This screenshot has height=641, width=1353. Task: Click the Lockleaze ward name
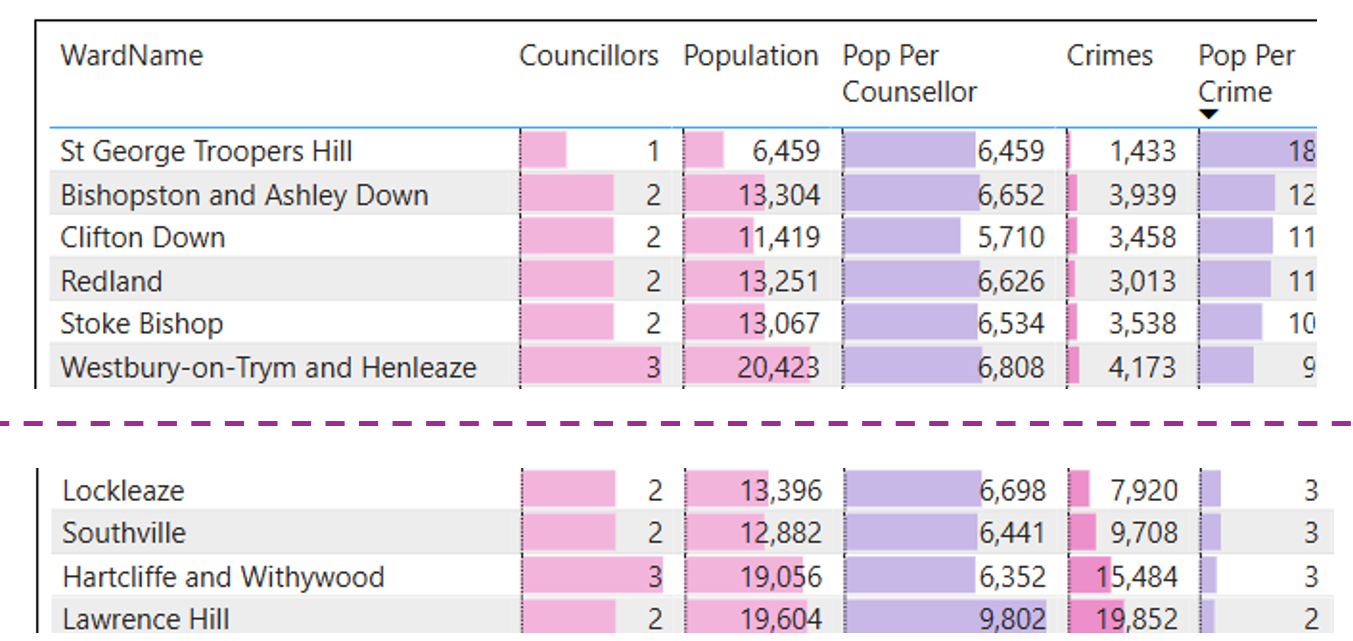pyautogui.click(x=123, y=490)
